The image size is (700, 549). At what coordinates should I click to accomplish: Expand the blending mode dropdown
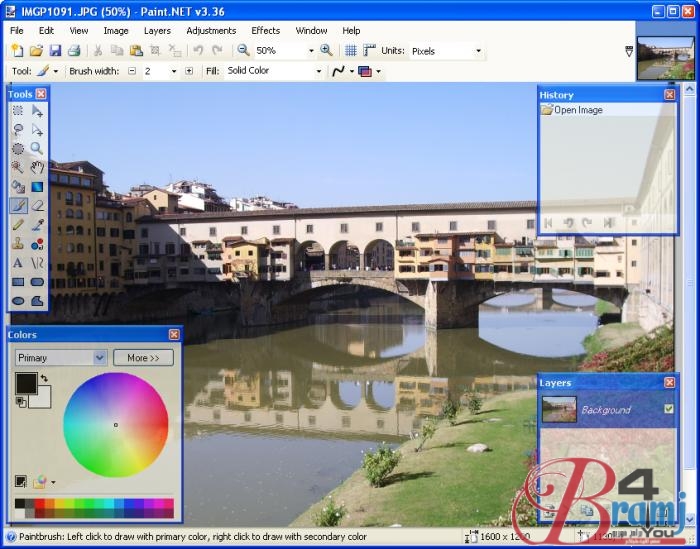pyautogui.click(x=378, y=71)
